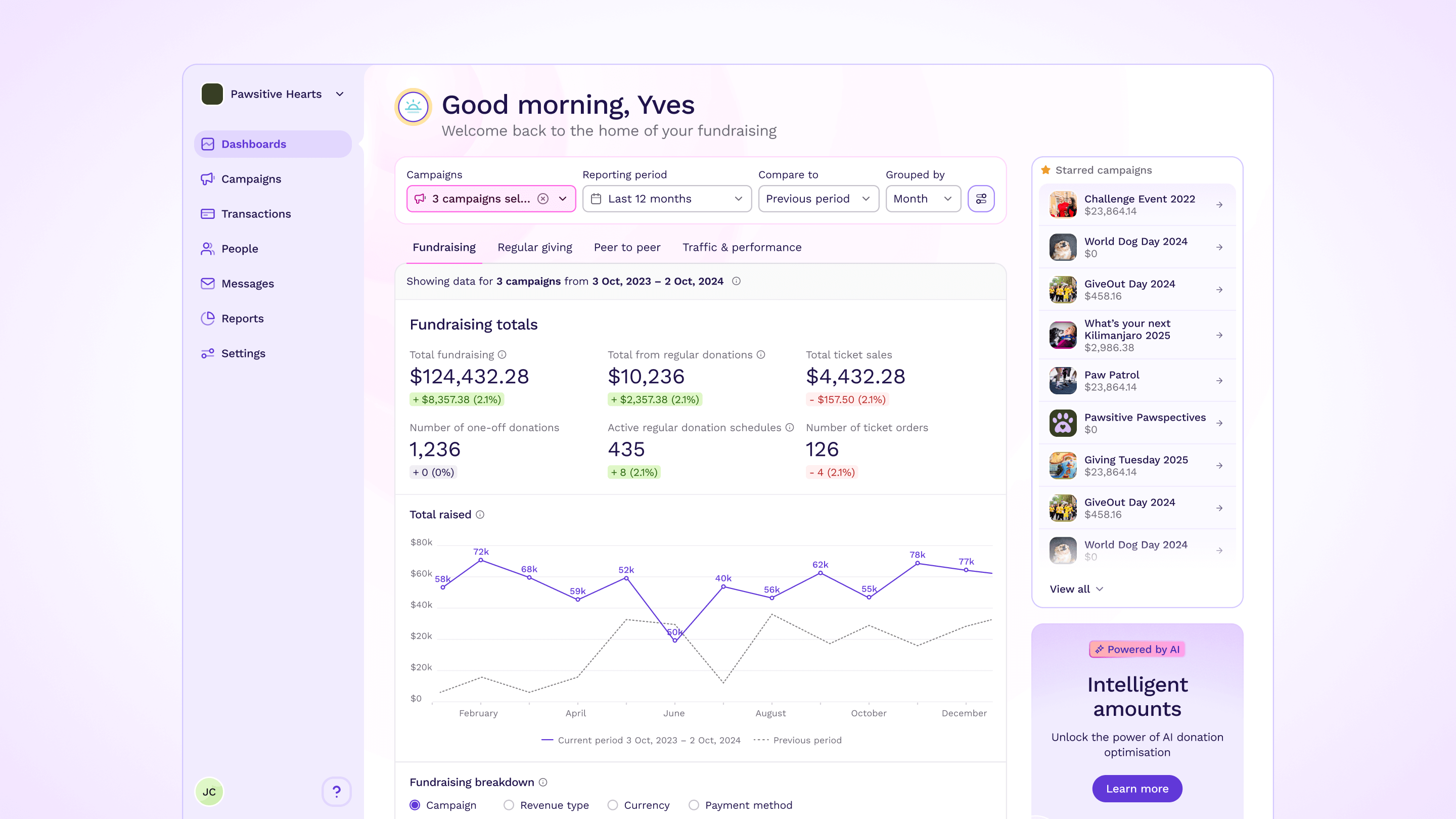Click arrow next to Challenge Event 2022
1456x819 pixels.
[1219, 205]
